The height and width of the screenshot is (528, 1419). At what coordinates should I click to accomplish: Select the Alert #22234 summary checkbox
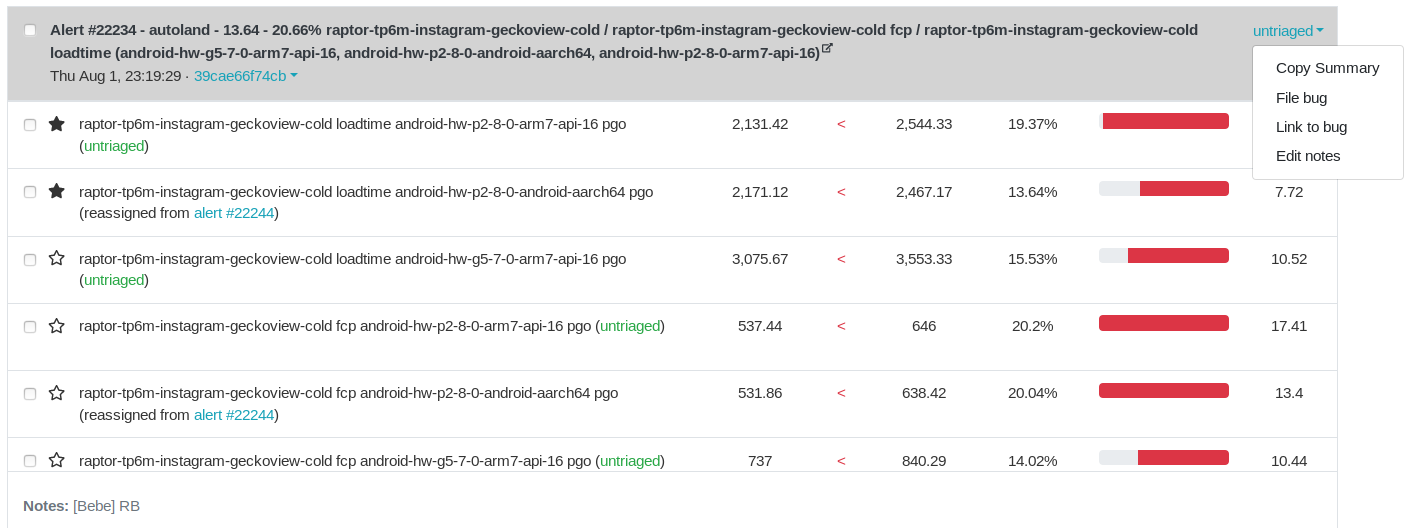click(30, 30)
